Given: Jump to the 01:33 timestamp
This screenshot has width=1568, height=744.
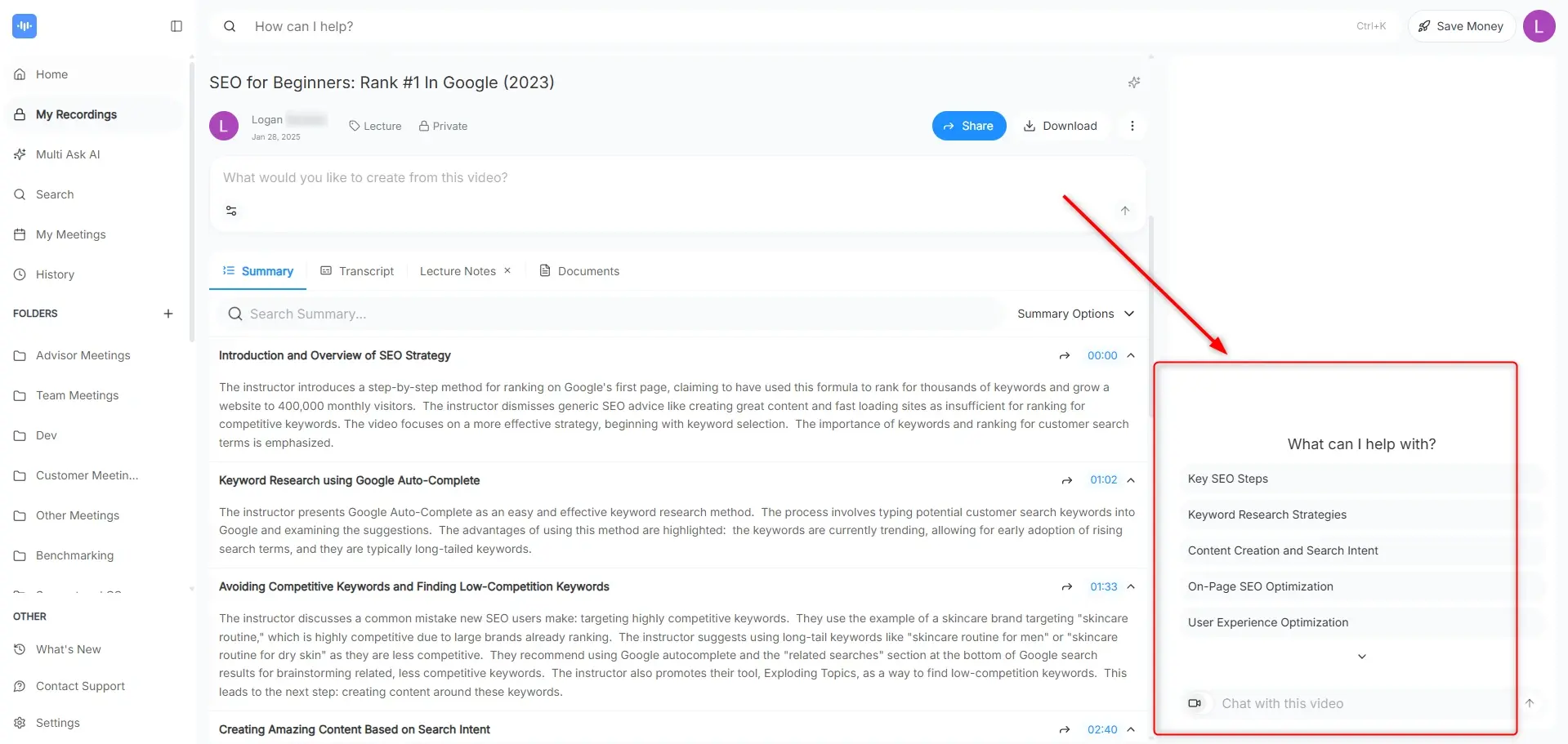Looking at the screenshot, I should coord(1102,586).
